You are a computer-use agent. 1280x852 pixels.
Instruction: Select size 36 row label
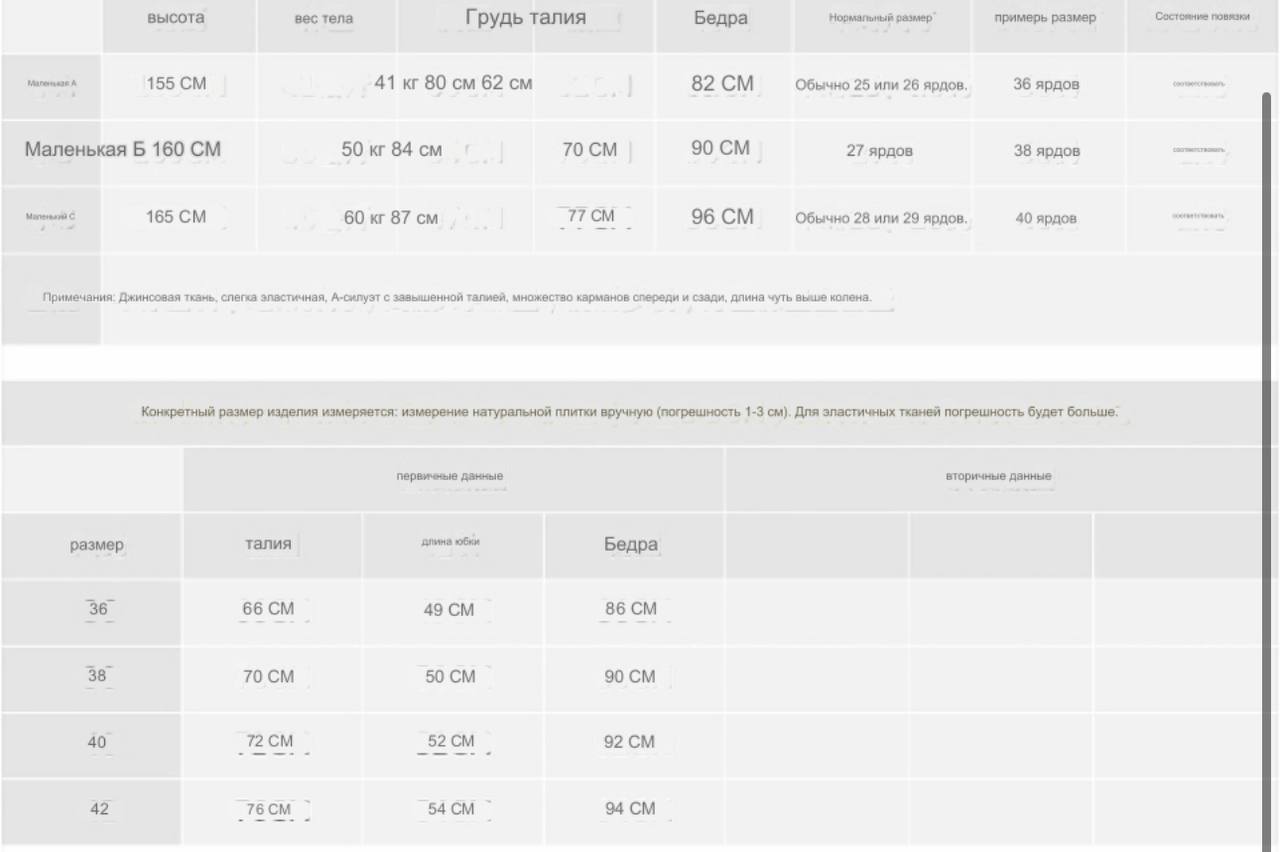[x=98, y=609]
